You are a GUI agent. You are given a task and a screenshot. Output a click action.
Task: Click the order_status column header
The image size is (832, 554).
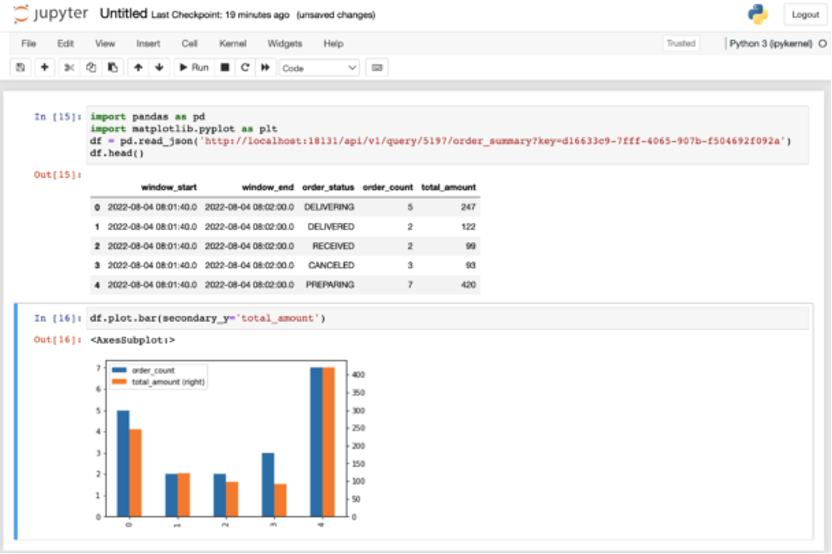point(328,187)
